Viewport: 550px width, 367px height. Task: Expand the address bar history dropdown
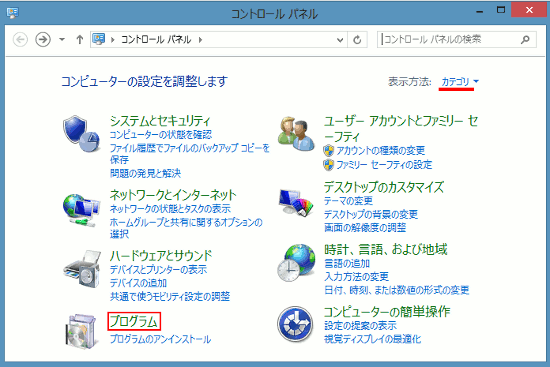click(340, 40)
